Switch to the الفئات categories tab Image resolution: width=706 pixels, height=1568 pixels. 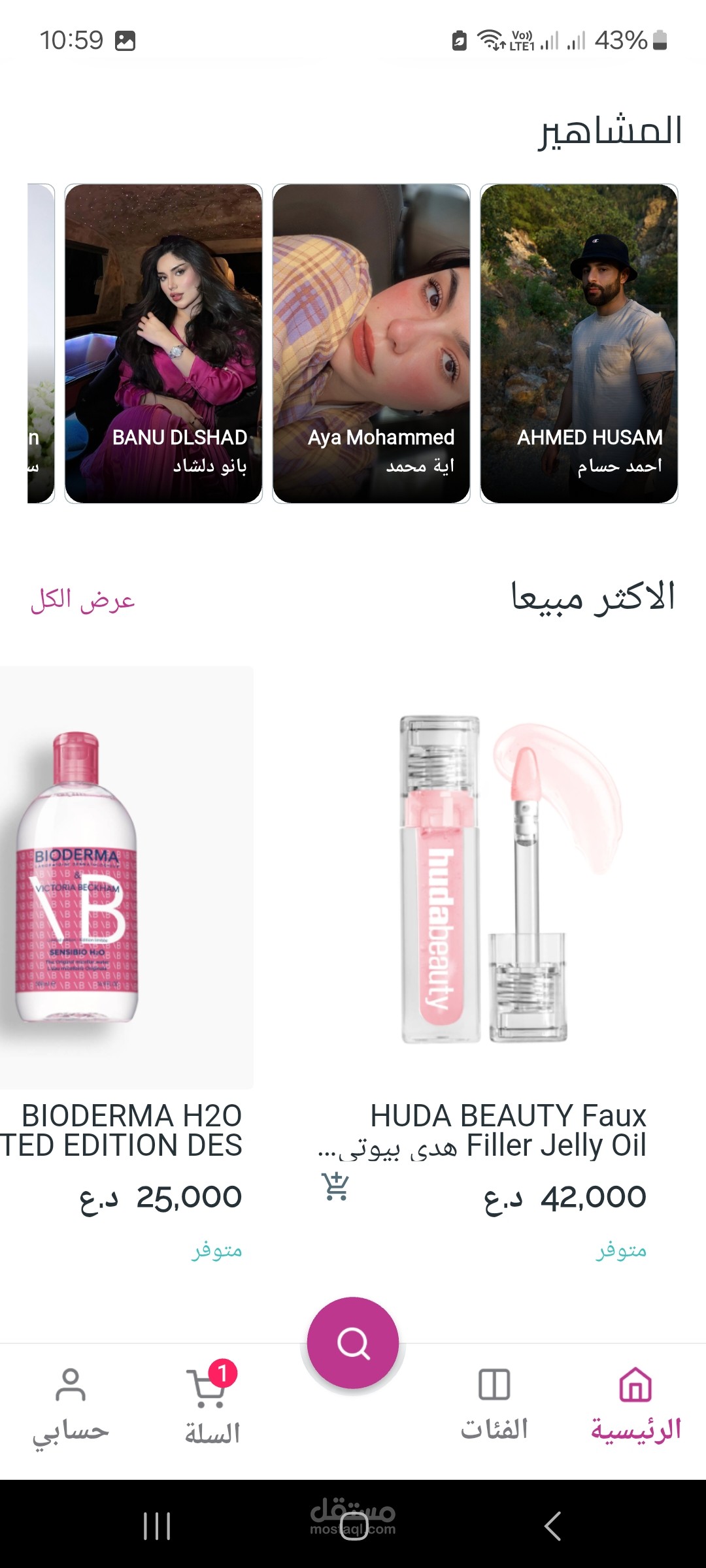[x=494, y=1405]
